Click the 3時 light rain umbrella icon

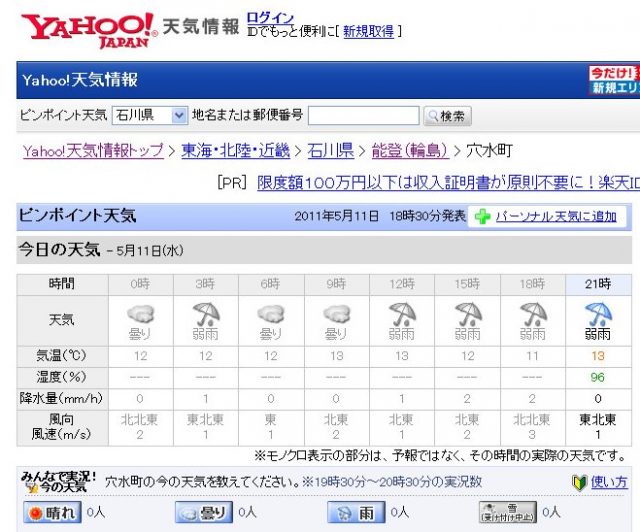point(205,314)
